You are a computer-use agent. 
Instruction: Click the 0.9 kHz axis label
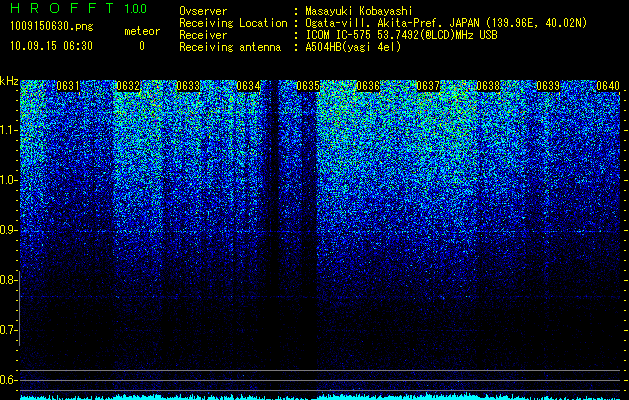(x=7, y=230)
